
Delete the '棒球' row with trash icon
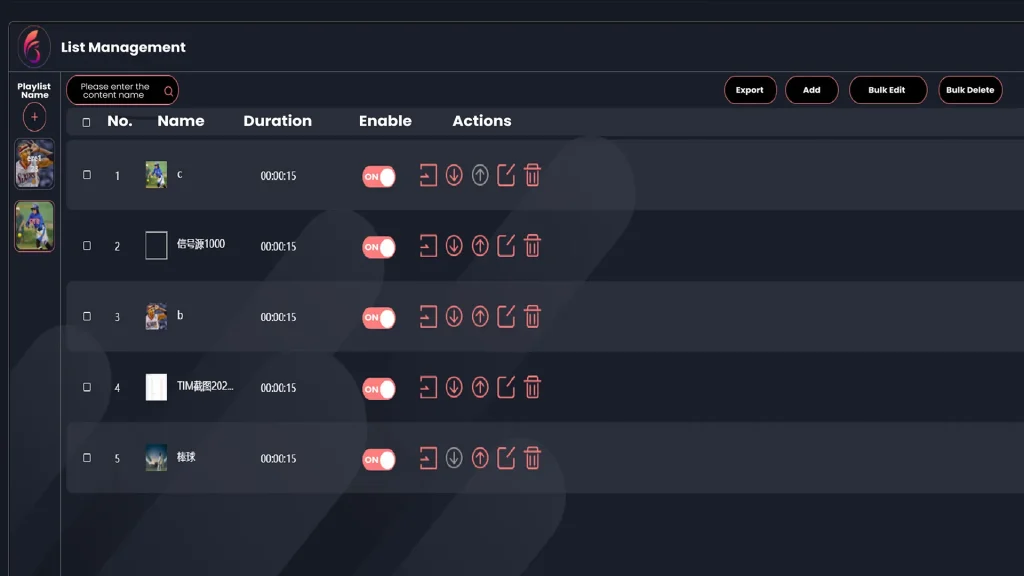[532, 458]
